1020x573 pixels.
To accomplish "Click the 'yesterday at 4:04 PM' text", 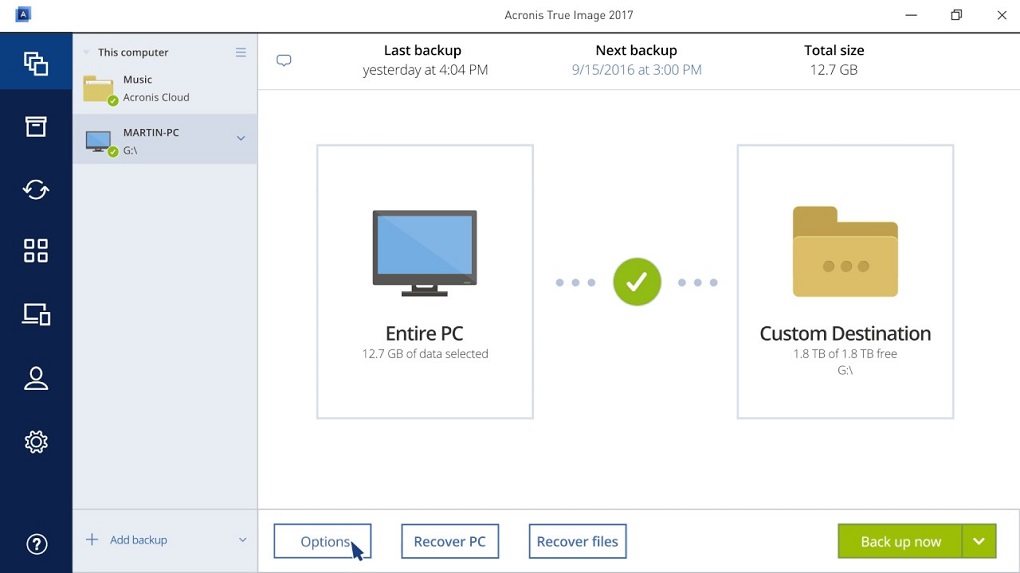I will point(425,70).
